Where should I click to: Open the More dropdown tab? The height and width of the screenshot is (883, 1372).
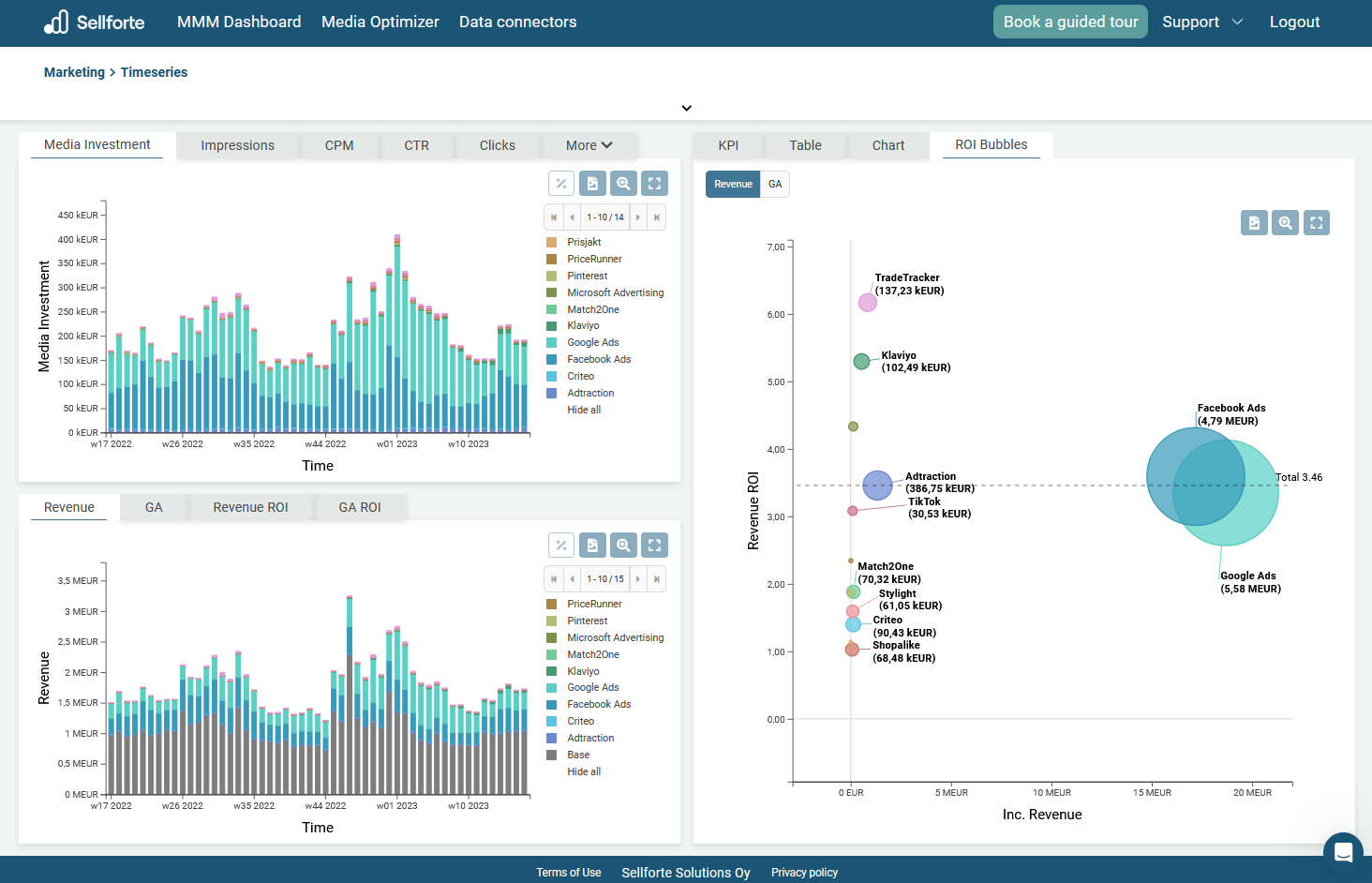tap(589, 145)
